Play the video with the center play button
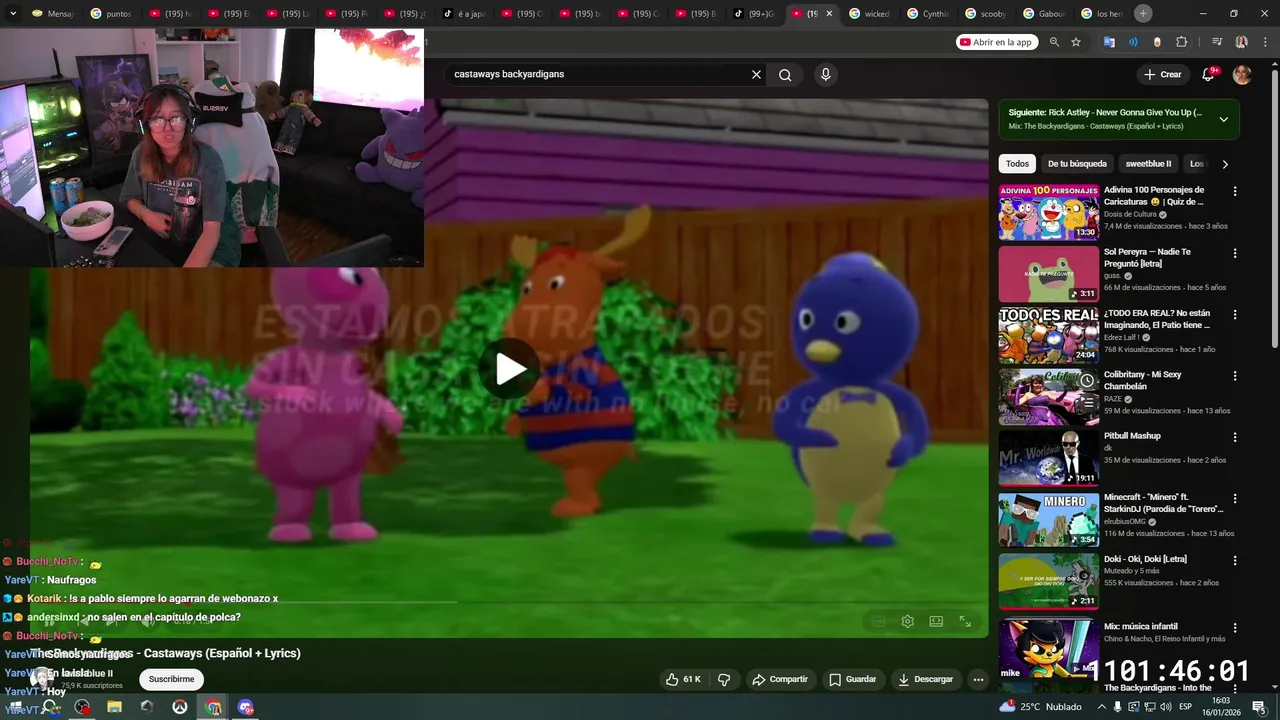The height and width of the screenshot is (720, 1280). pyautogui.click(x=510, y=369)
